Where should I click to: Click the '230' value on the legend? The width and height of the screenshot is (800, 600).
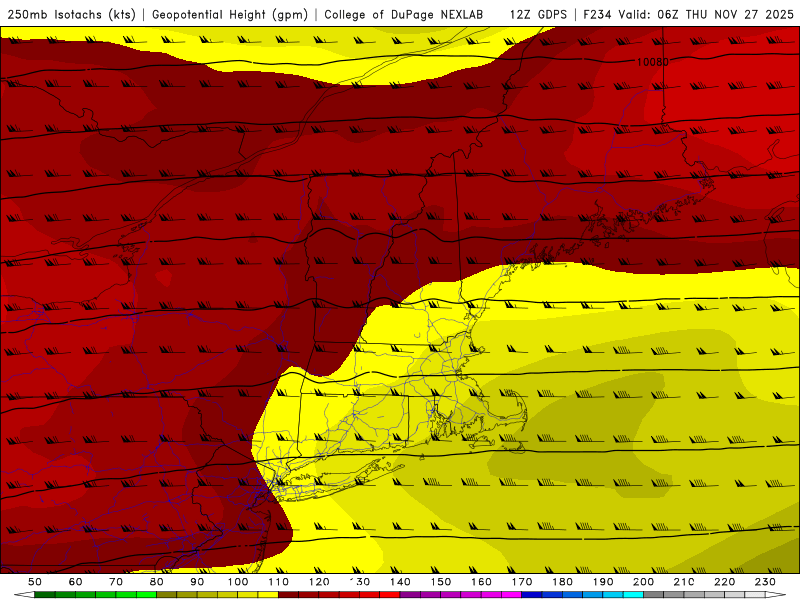[765, 582]
